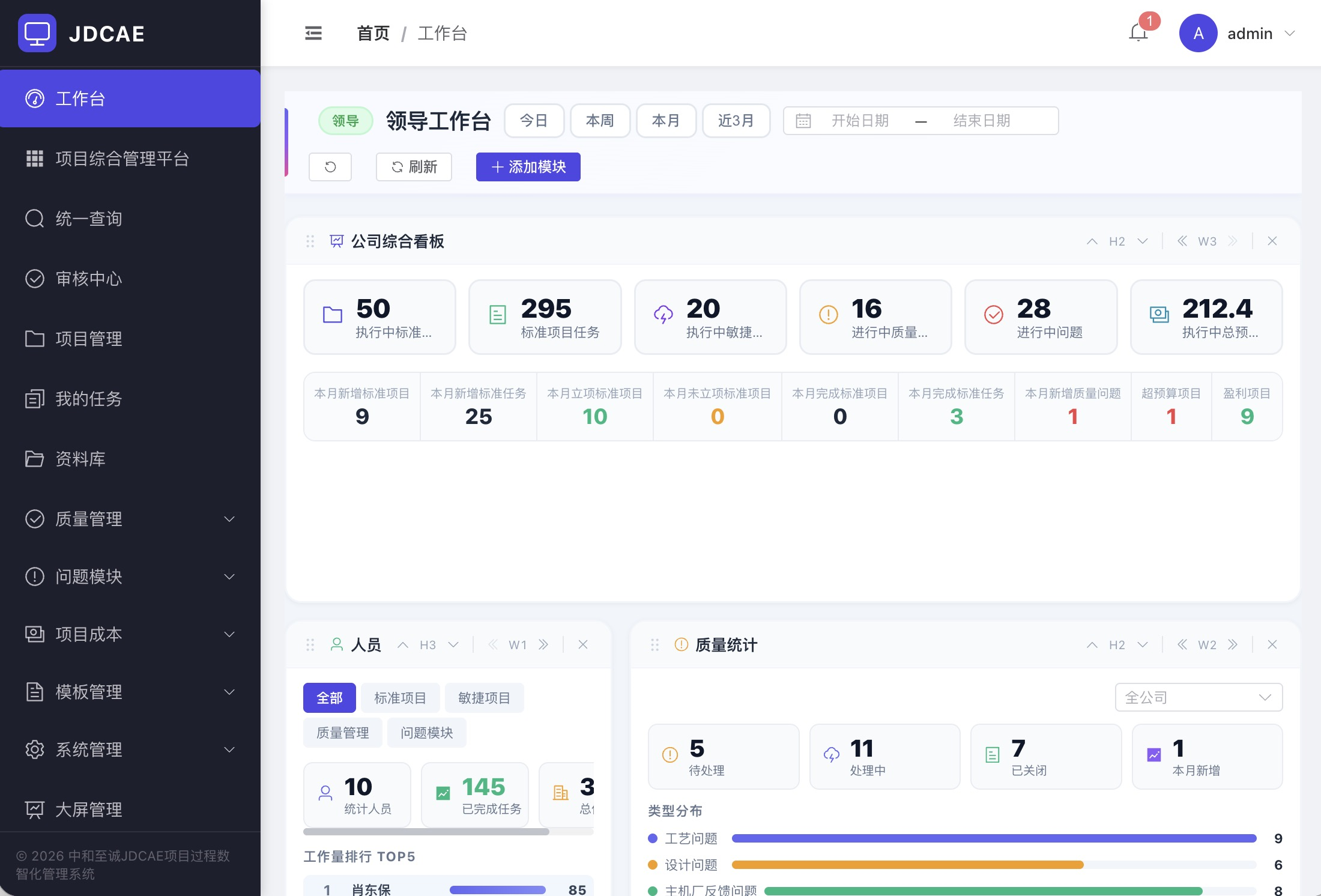Open 工作台 in the sidebar

(130, 98)
